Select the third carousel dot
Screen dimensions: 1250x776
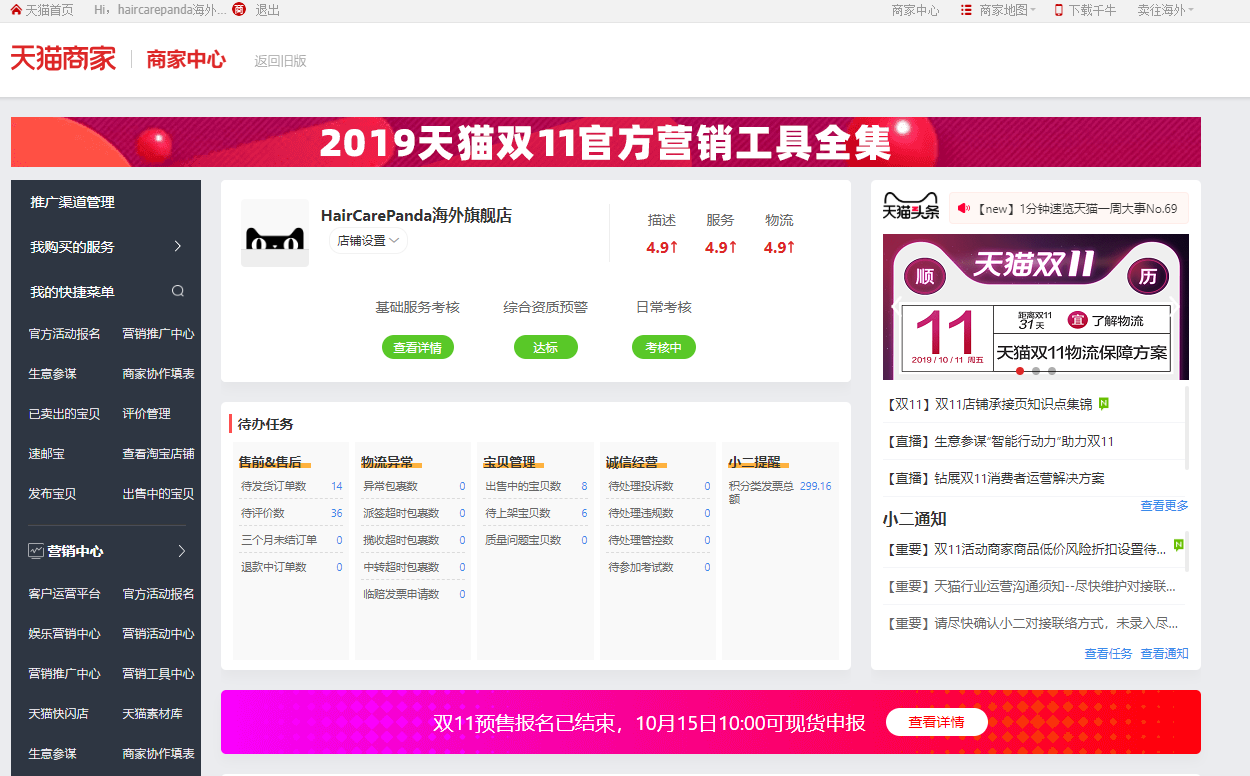tap(1052, 371)
